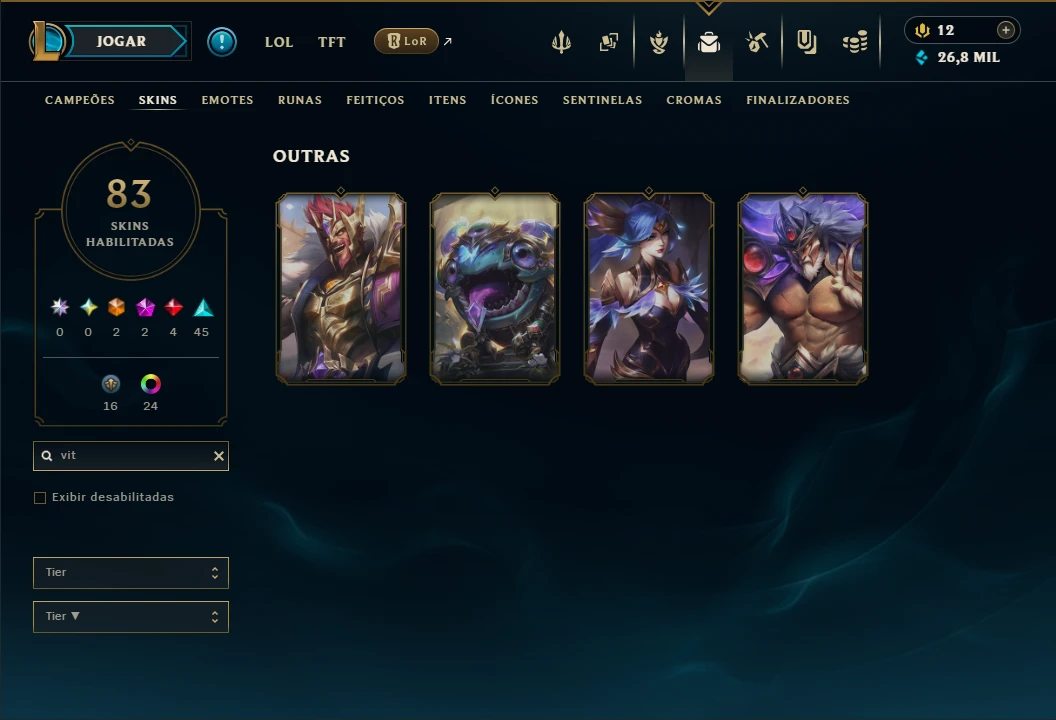Expand the second Tier ▼ sort dropdown

[x=131, y=617]
